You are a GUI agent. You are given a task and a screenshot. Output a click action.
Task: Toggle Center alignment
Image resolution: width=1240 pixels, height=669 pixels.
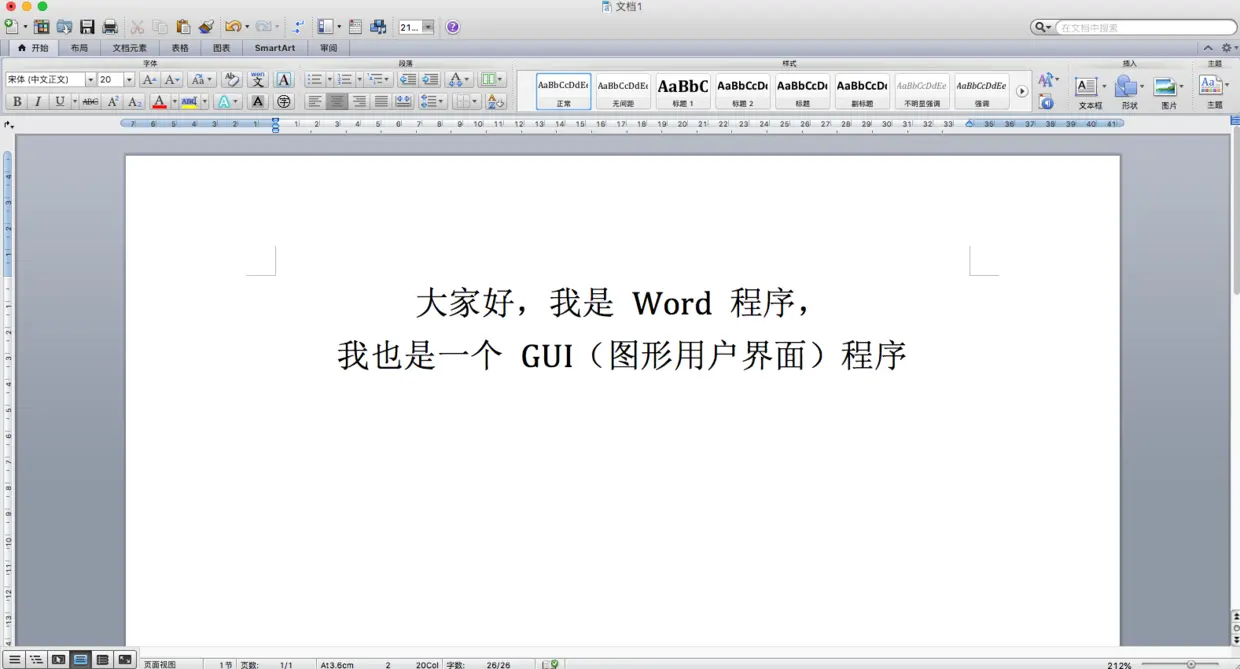[x=337, y=101]
